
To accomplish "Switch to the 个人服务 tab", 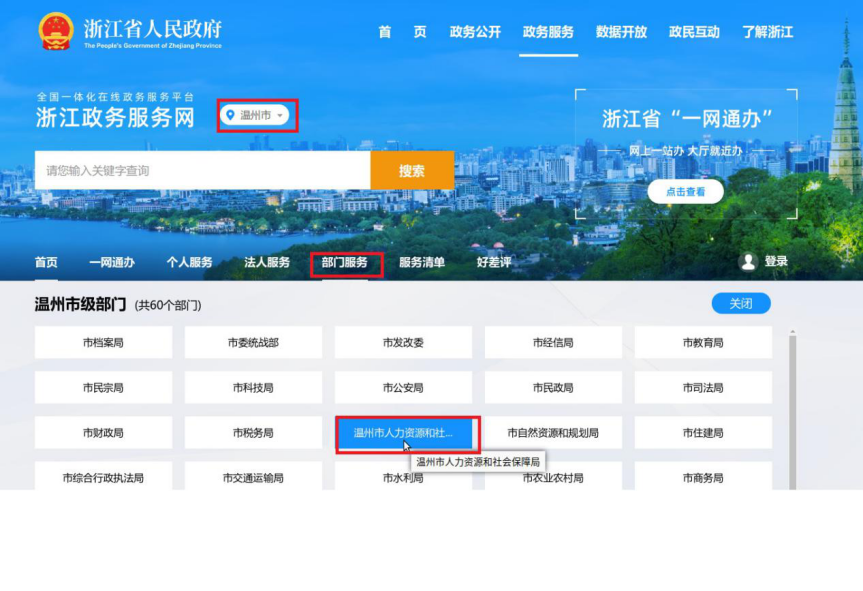I will (x=189, y=263).
